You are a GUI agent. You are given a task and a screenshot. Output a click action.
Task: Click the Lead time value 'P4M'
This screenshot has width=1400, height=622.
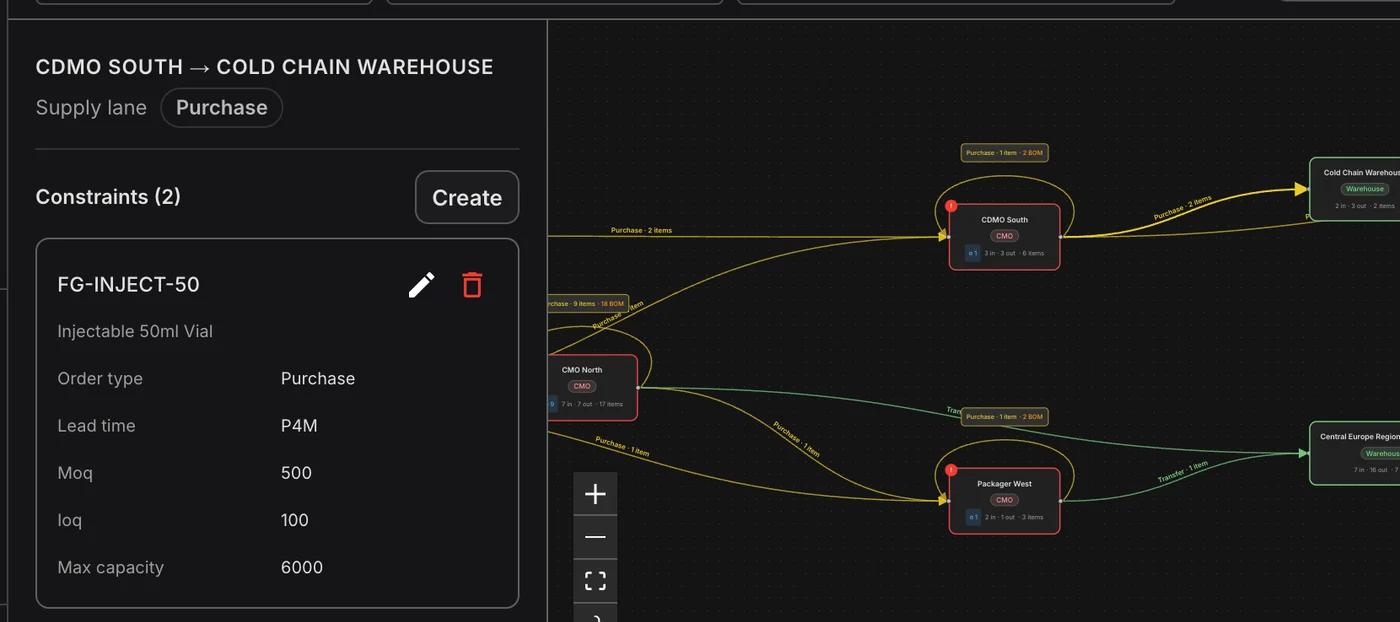point(299,426)
